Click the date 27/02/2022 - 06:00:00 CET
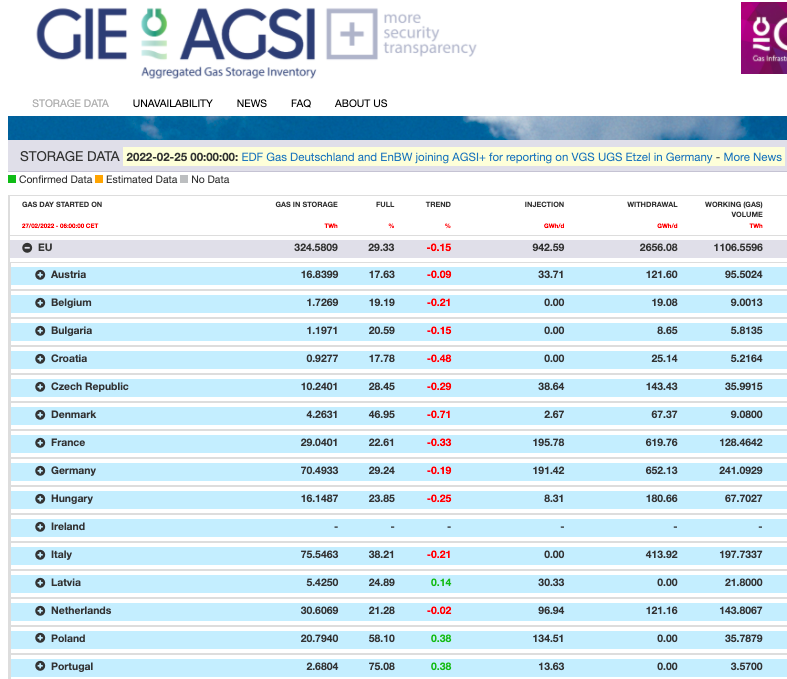 point(60,226)
